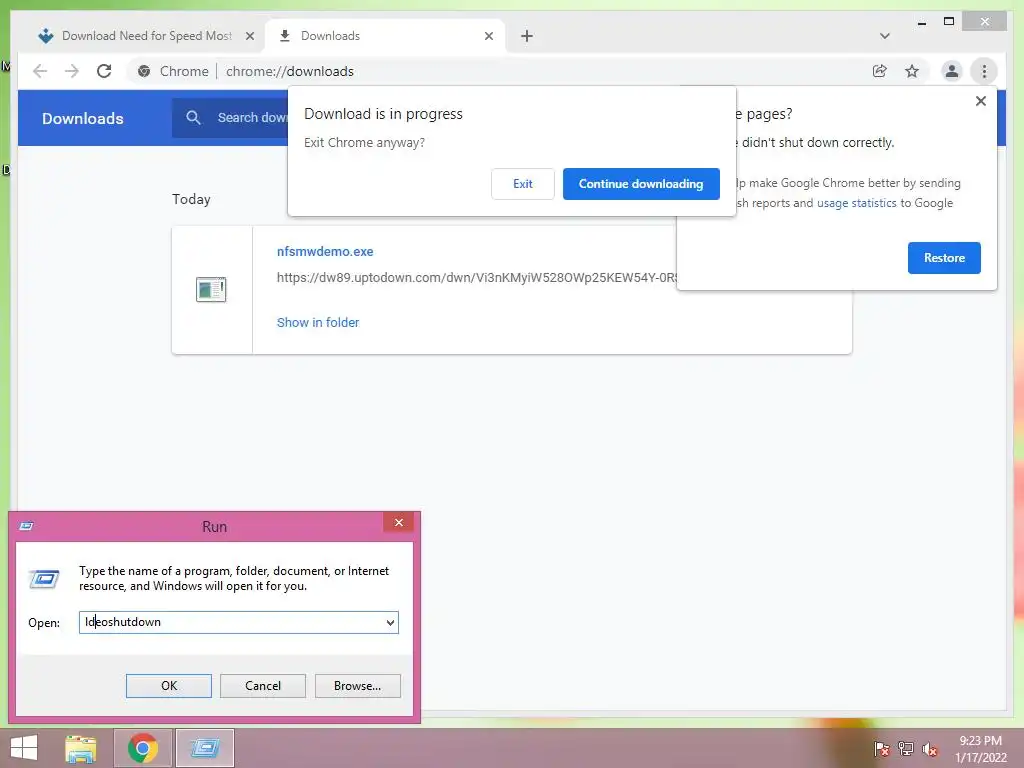Image resolution: width=1024 pixels, height=768 pixels.
Task: Click the Chrome back arrow
Action: click(40, 71)
